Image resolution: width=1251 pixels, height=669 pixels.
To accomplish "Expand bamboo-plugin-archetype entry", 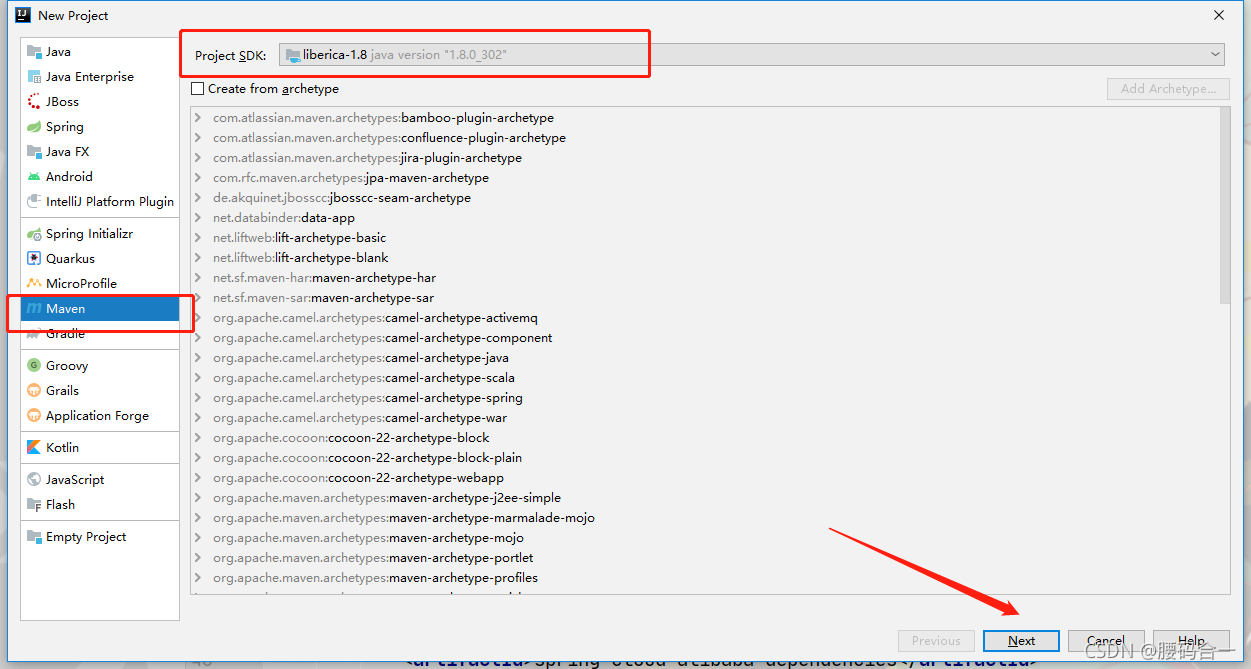I will (198, 118).
